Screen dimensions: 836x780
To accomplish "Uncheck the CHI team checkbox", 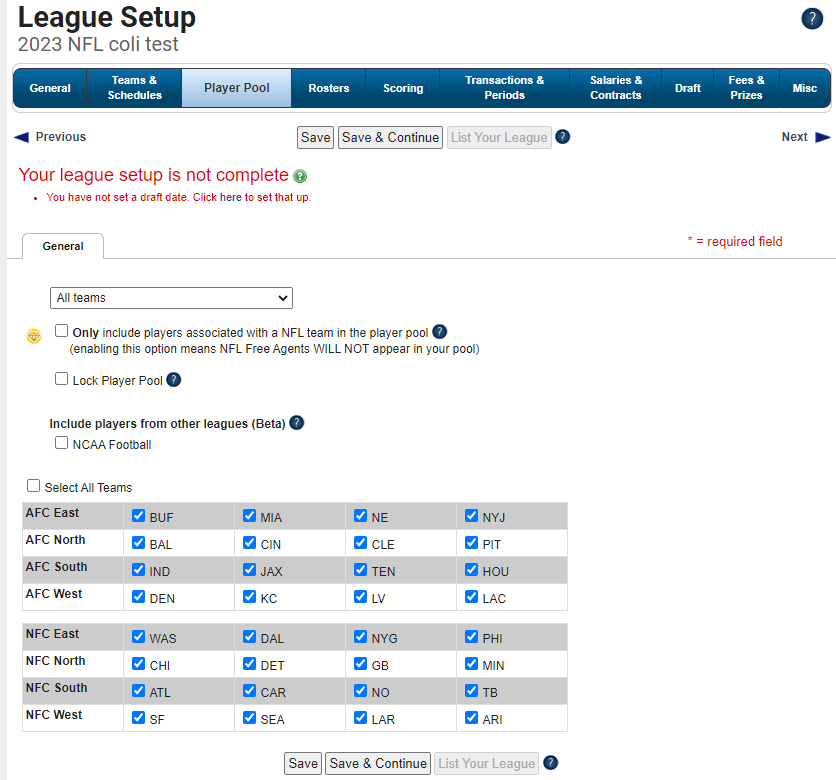I will (x=139, y=663).
